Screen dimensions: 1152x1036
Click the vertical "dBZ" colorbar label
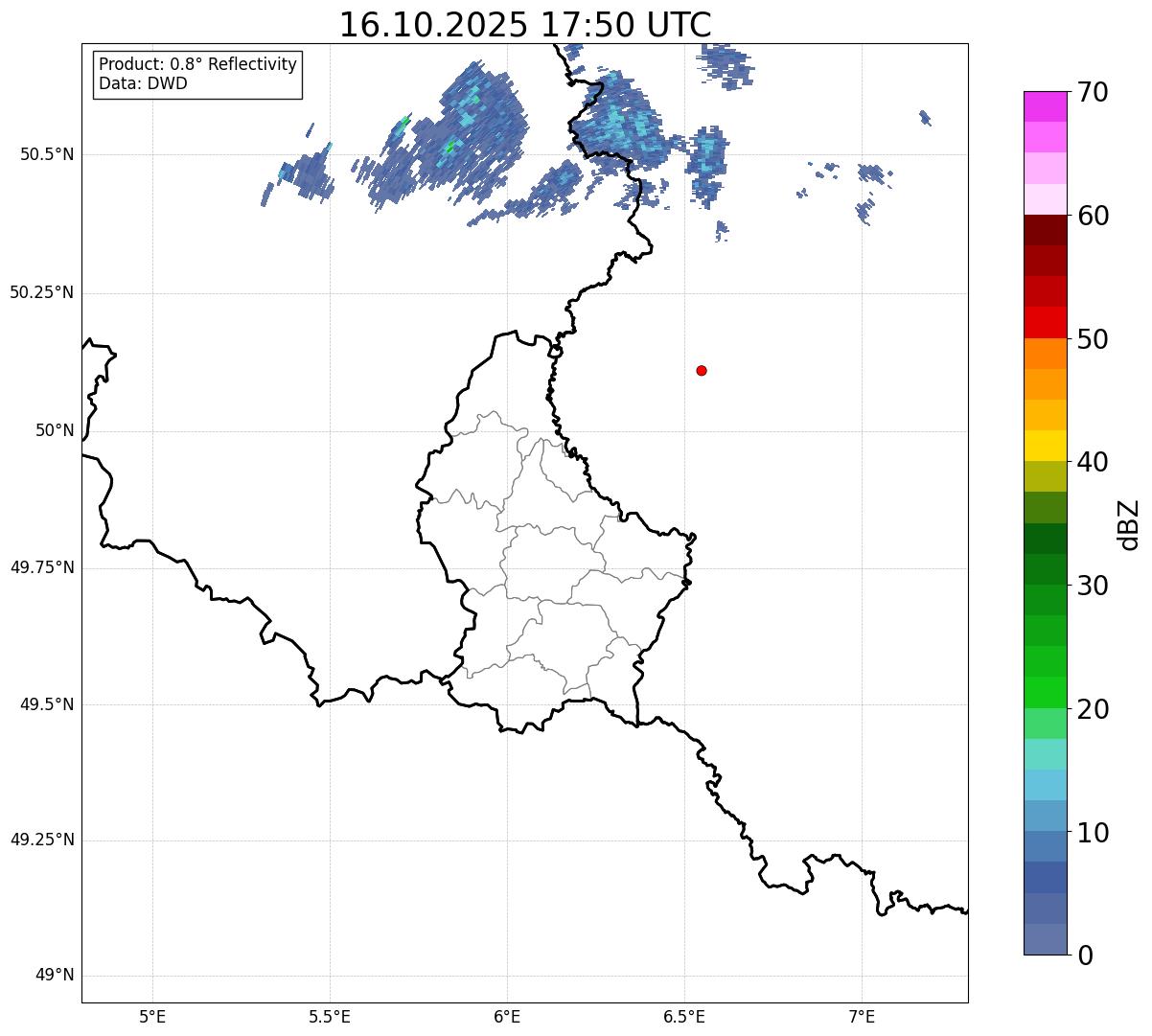click(x=1129, y=524)
